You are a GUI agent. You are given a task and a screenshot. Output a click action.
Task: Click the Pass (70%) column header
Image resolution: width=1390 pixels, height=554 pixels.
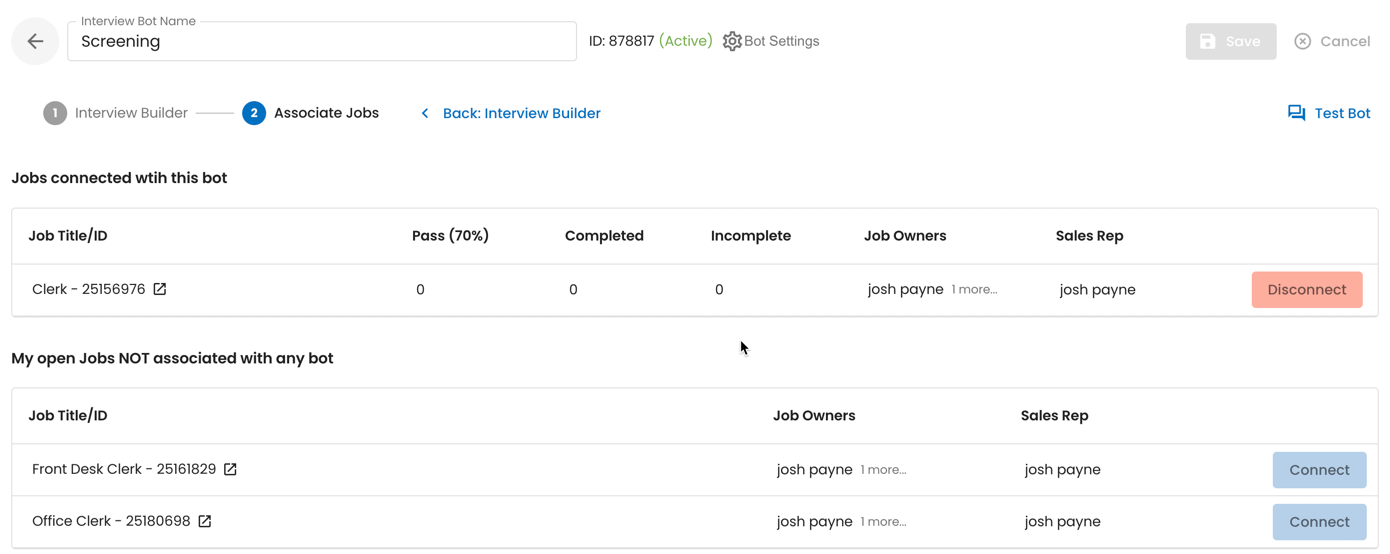click(x=450, y=236)
